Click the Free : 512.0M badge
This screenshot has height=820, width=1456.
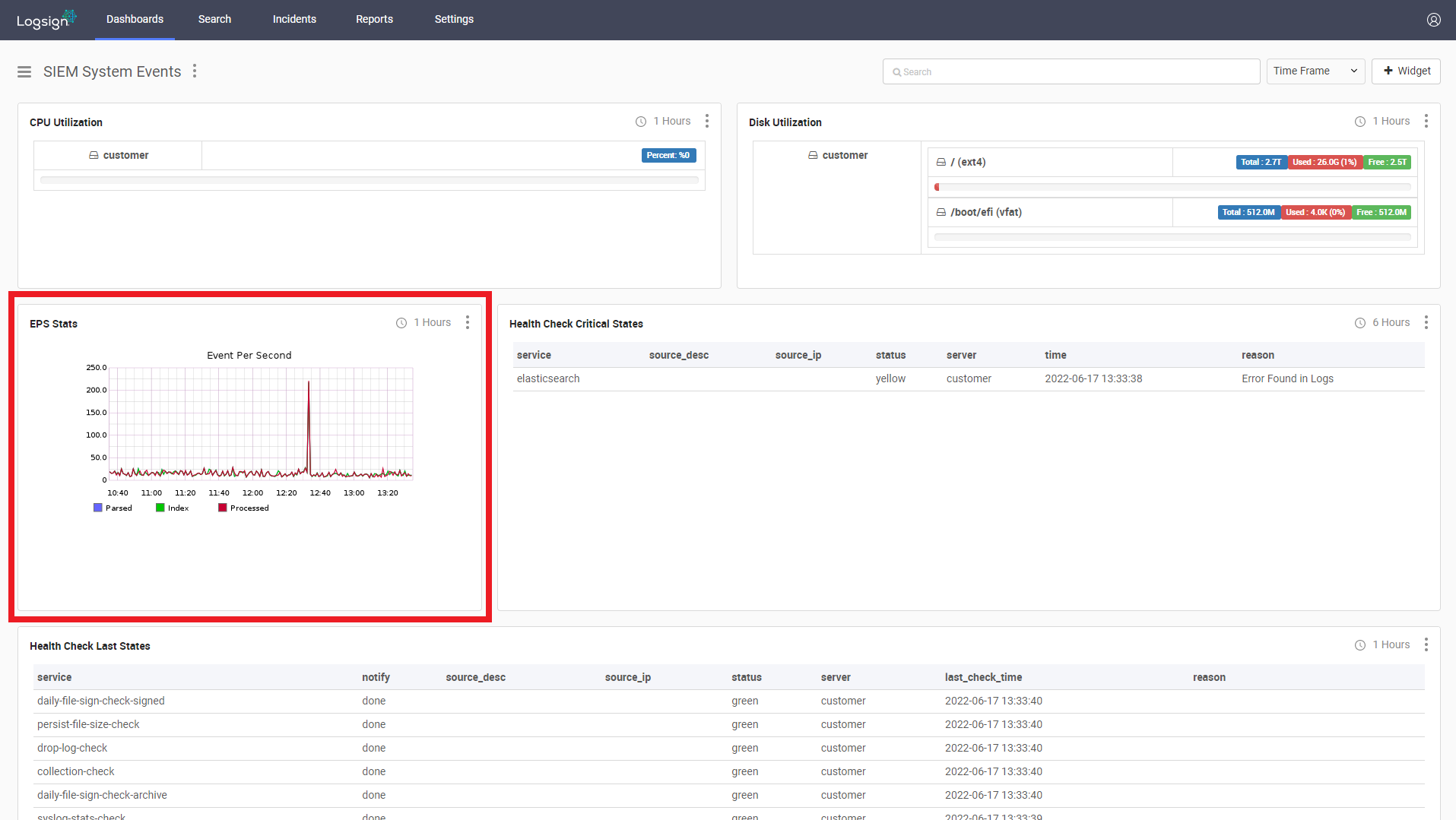click(1381, 212)
